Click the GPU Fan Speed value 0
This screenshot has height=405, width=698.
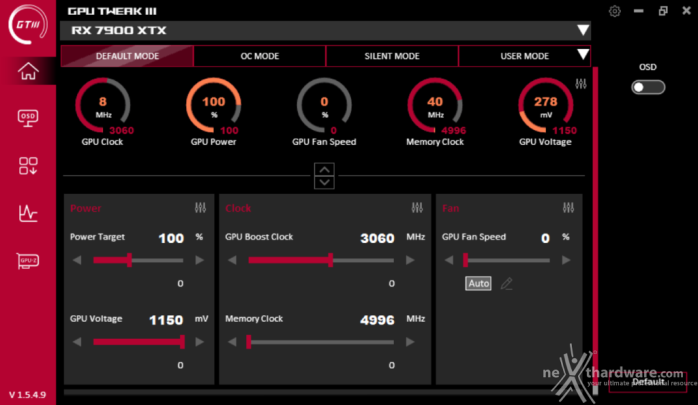point(545,238)
